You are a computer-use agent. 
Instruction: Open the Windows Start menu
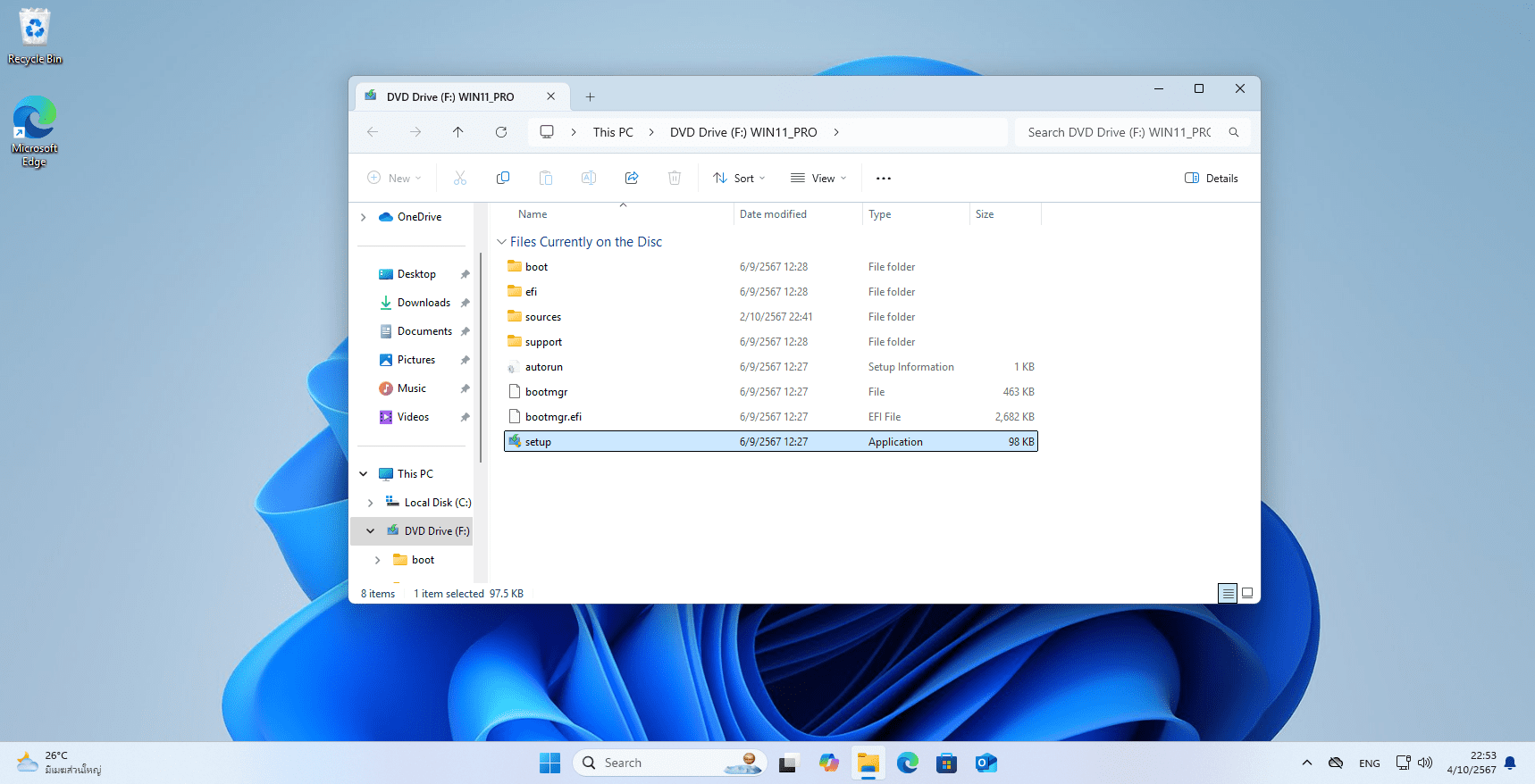(x=549, y=763)
